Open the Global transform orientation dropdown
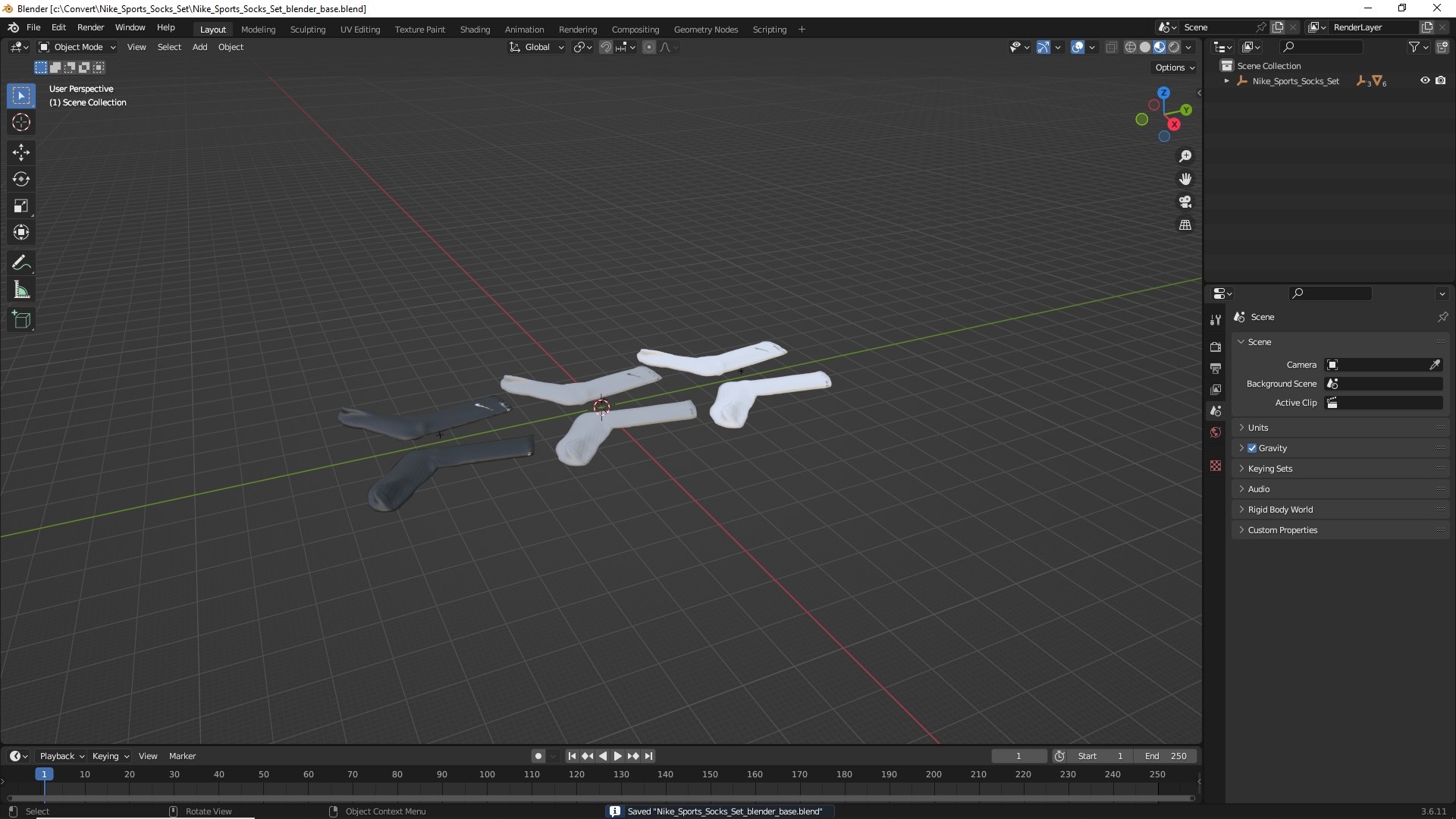The height and width of the screenshot is (819, 1456). [x=537, y=47]
